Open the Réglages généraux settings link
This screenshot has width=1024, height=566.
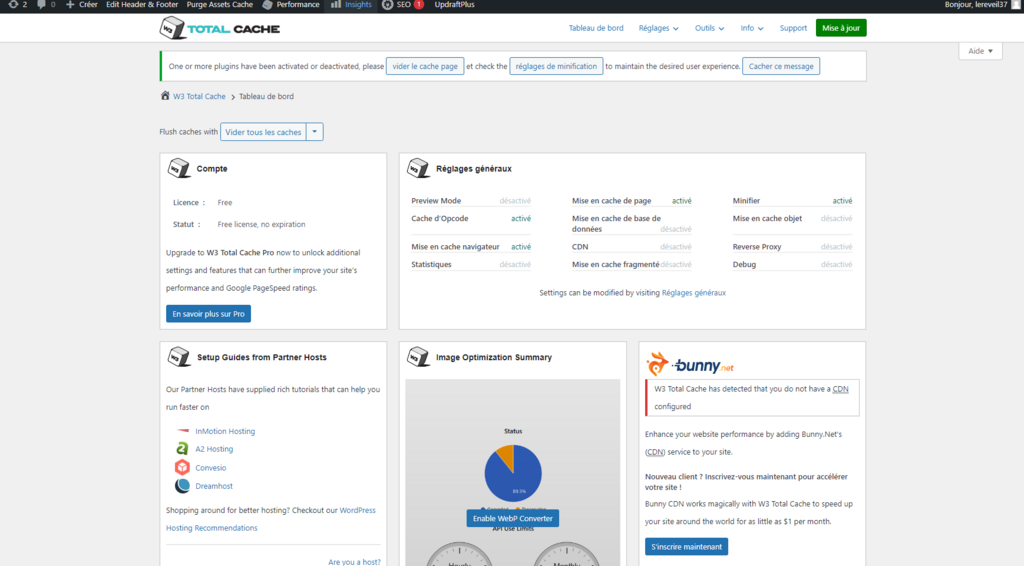(693, 293)
